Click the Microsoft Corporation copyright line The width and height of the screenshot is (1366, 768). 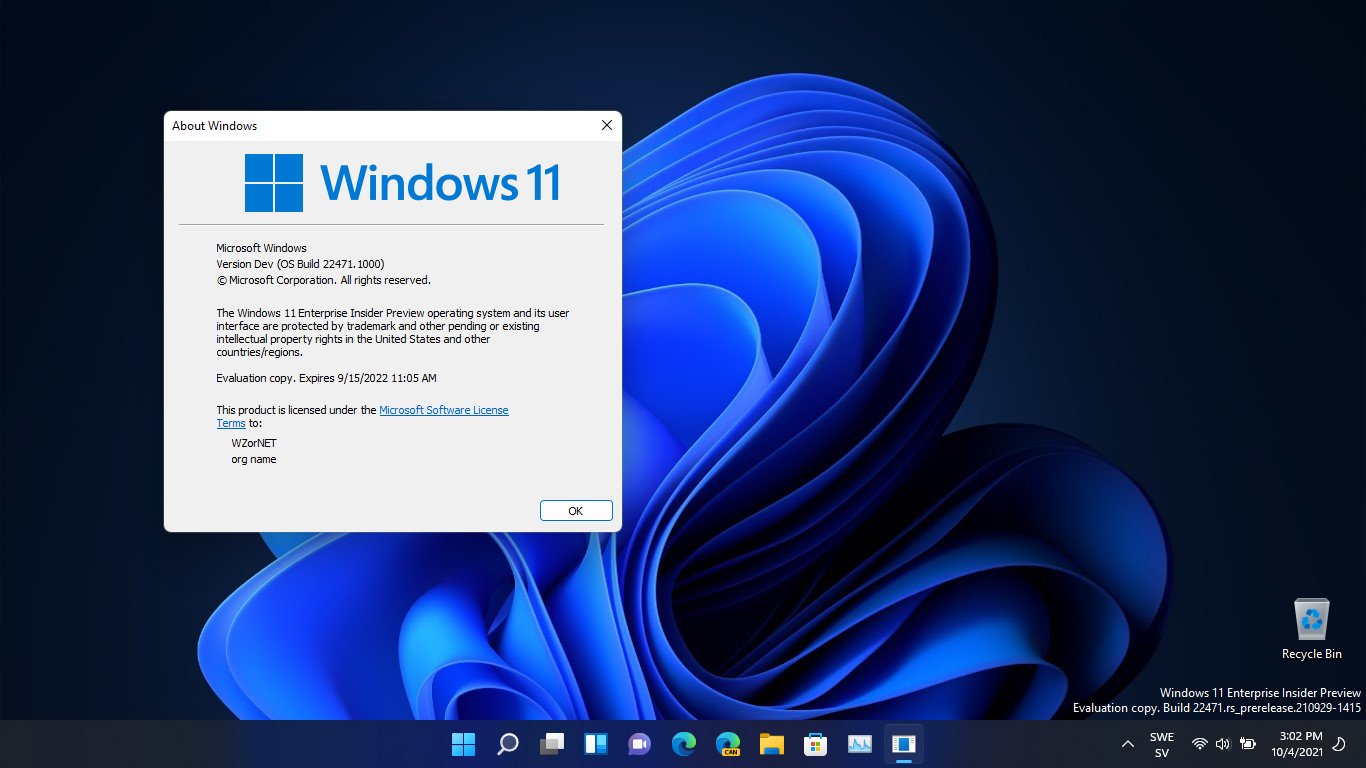click(x=323, y=280)
